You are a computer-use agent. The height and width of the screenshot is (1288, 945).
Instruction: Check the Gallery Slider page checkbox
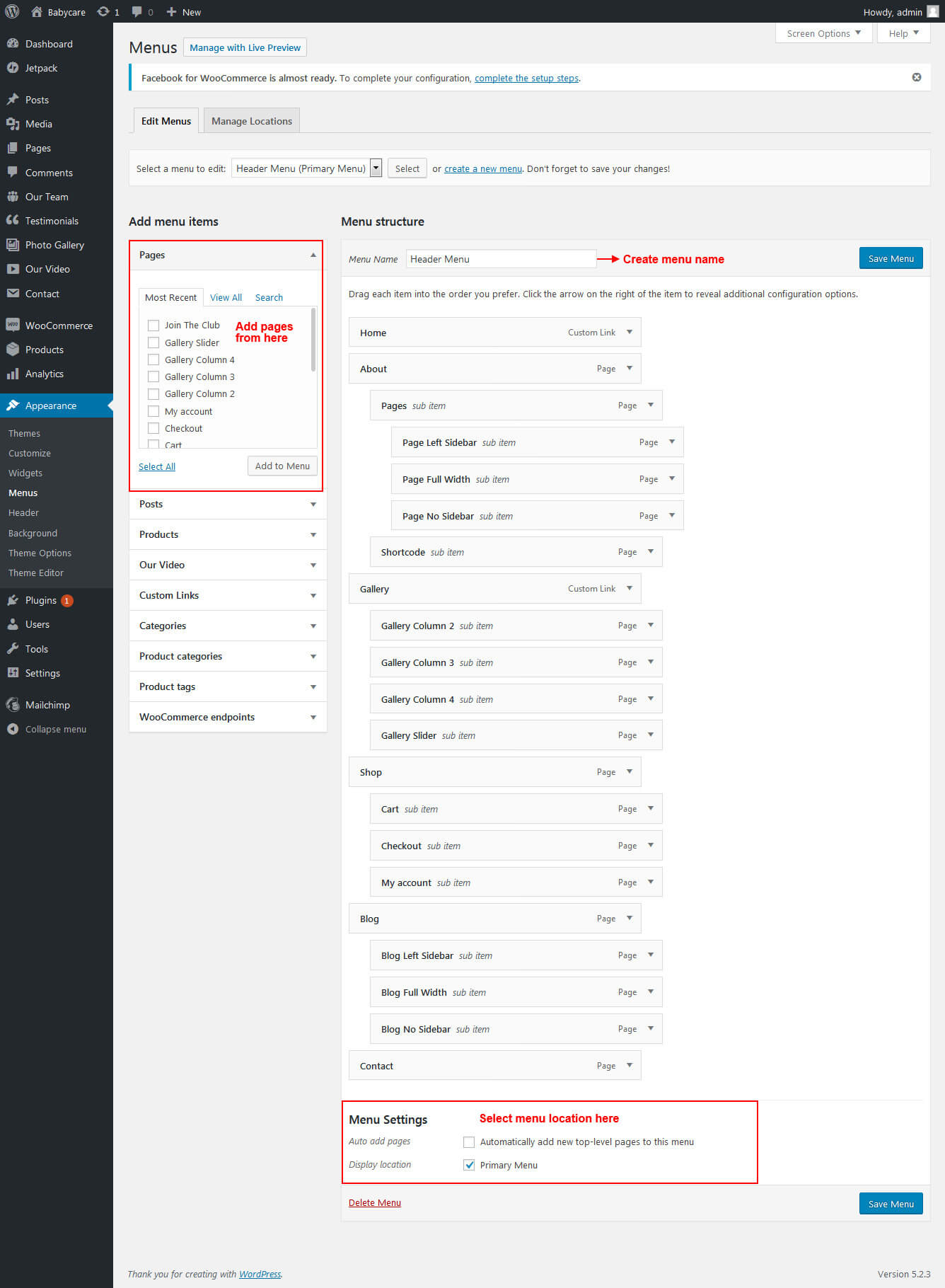point(153,343)
